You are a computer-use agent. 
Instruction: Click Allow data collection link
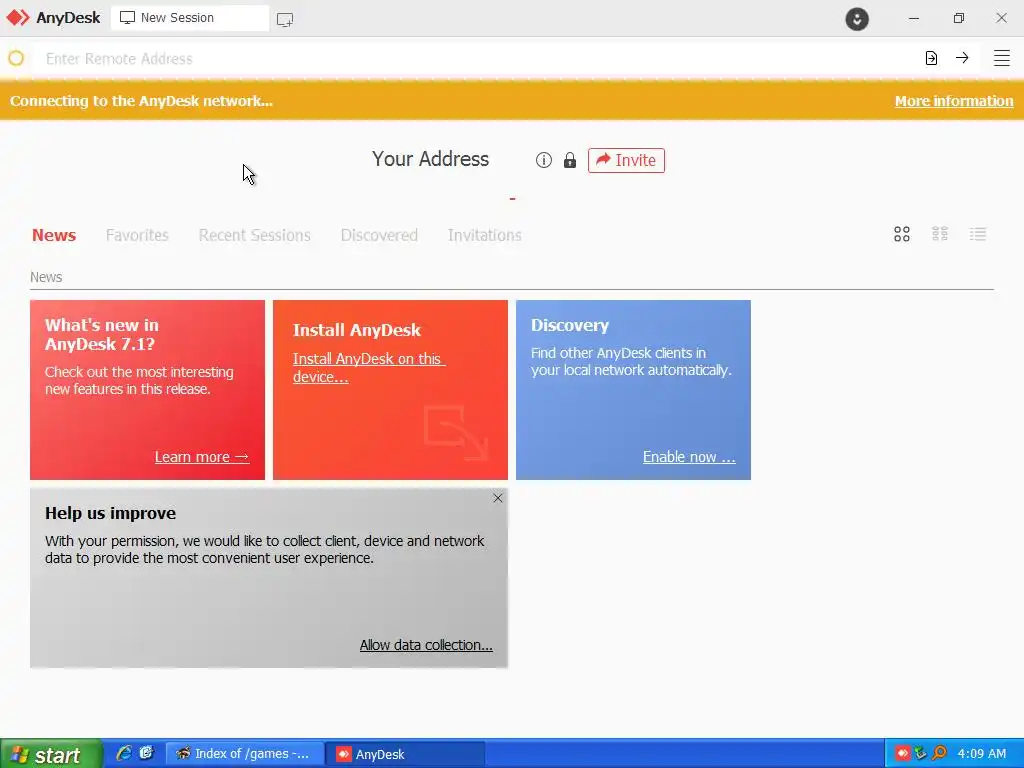click(426, 645)
